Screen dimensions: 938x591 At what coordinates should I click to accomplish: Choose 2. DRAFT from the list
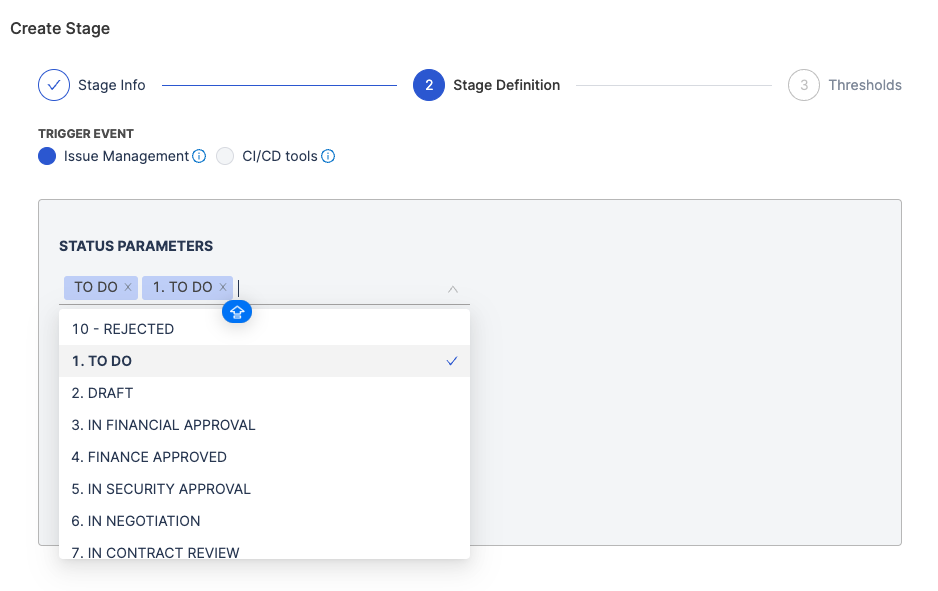tap(264, 393)
